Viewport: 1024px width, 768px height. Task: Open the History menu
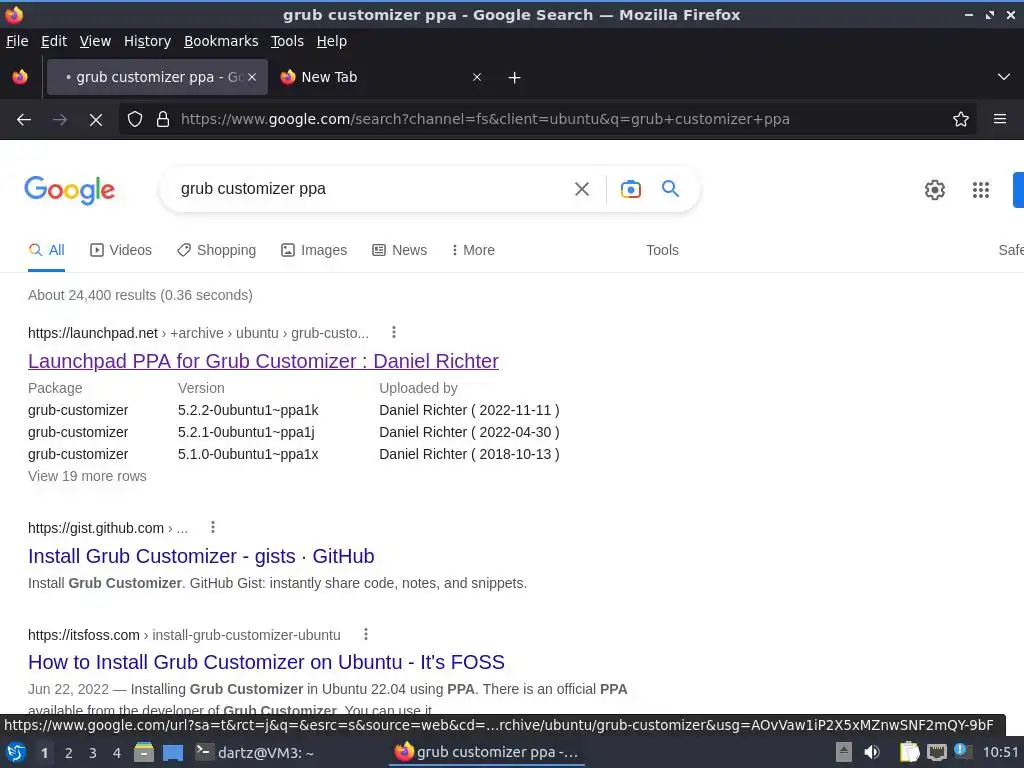click(148, 41)
